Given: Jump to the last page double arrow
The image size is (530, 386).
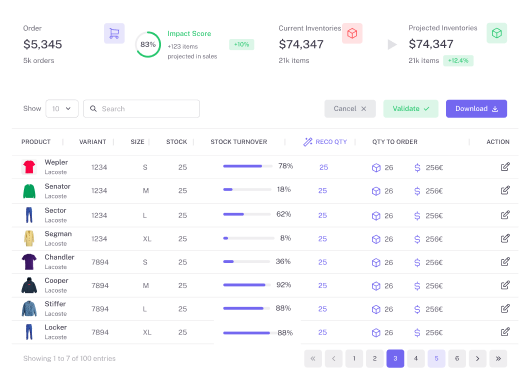Looking at the screenshot, I should tap(498, 359).
